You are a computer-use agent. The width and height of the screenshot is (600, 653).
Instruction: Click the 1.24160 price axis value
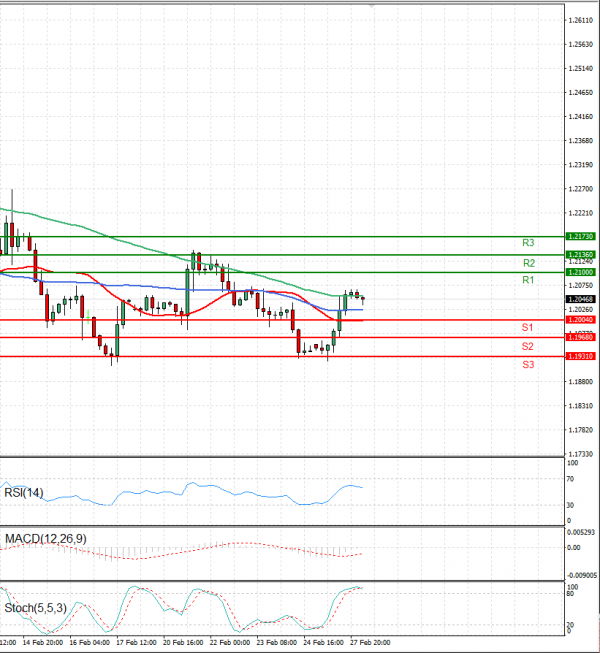pos(581,117)
